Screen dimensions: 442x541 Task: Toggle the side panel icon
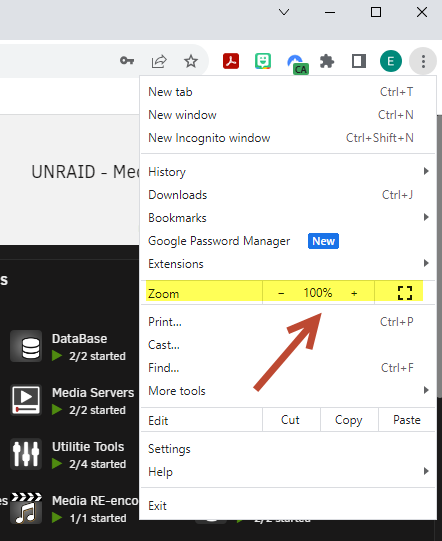point(359,61)
